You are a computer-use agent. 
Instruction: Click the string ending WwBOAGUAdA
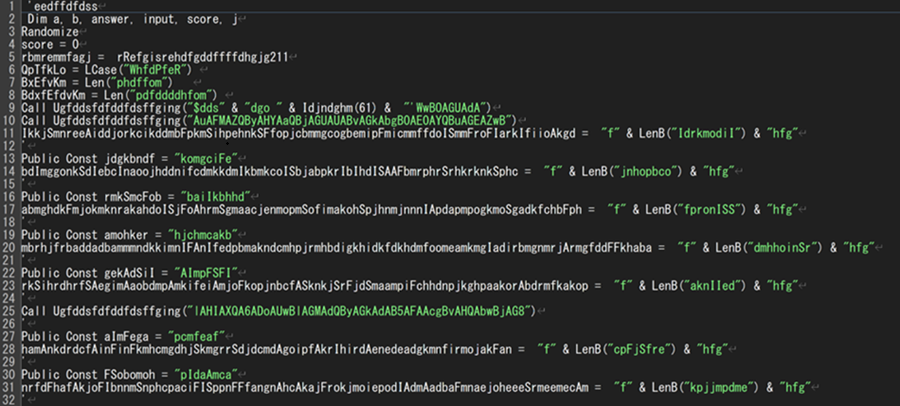(446, 107)
